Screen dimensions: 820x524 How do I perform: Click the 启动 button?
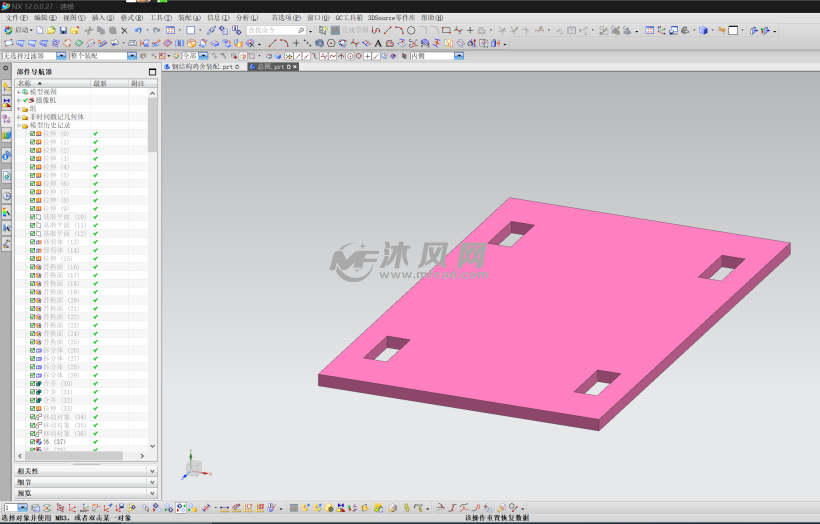17,31
